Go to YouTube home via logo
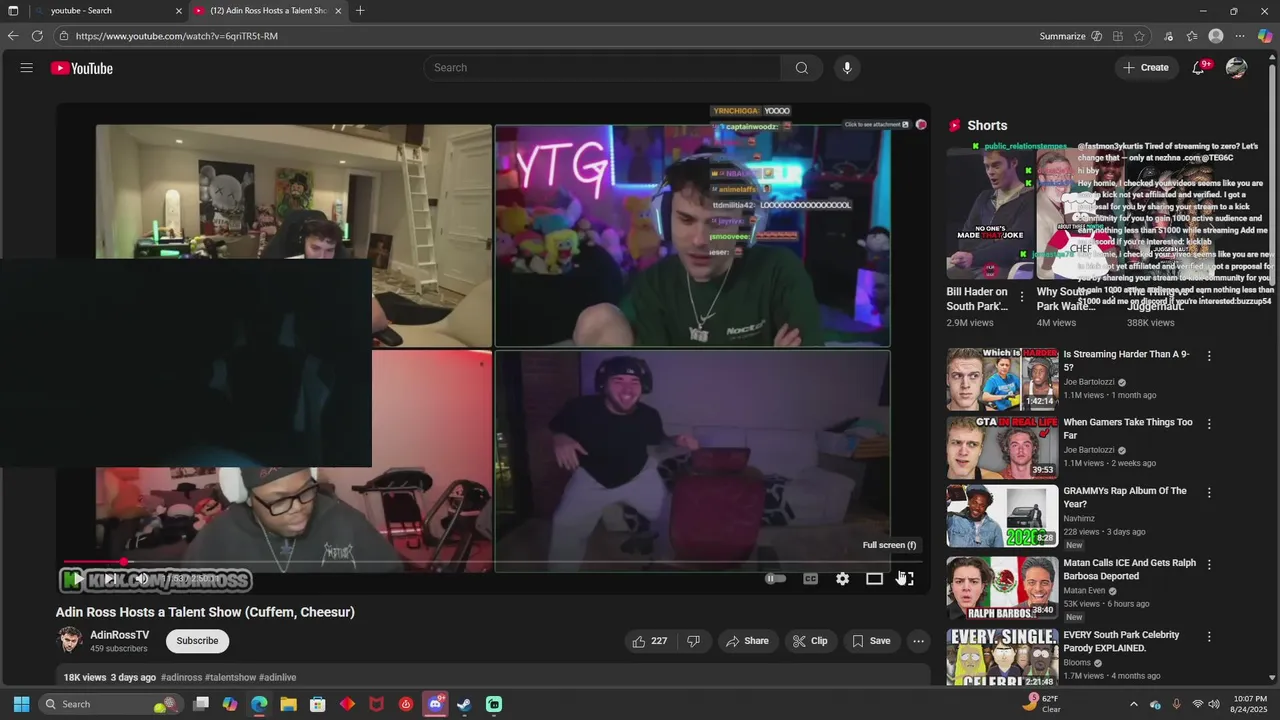 [x=82, y=68]
